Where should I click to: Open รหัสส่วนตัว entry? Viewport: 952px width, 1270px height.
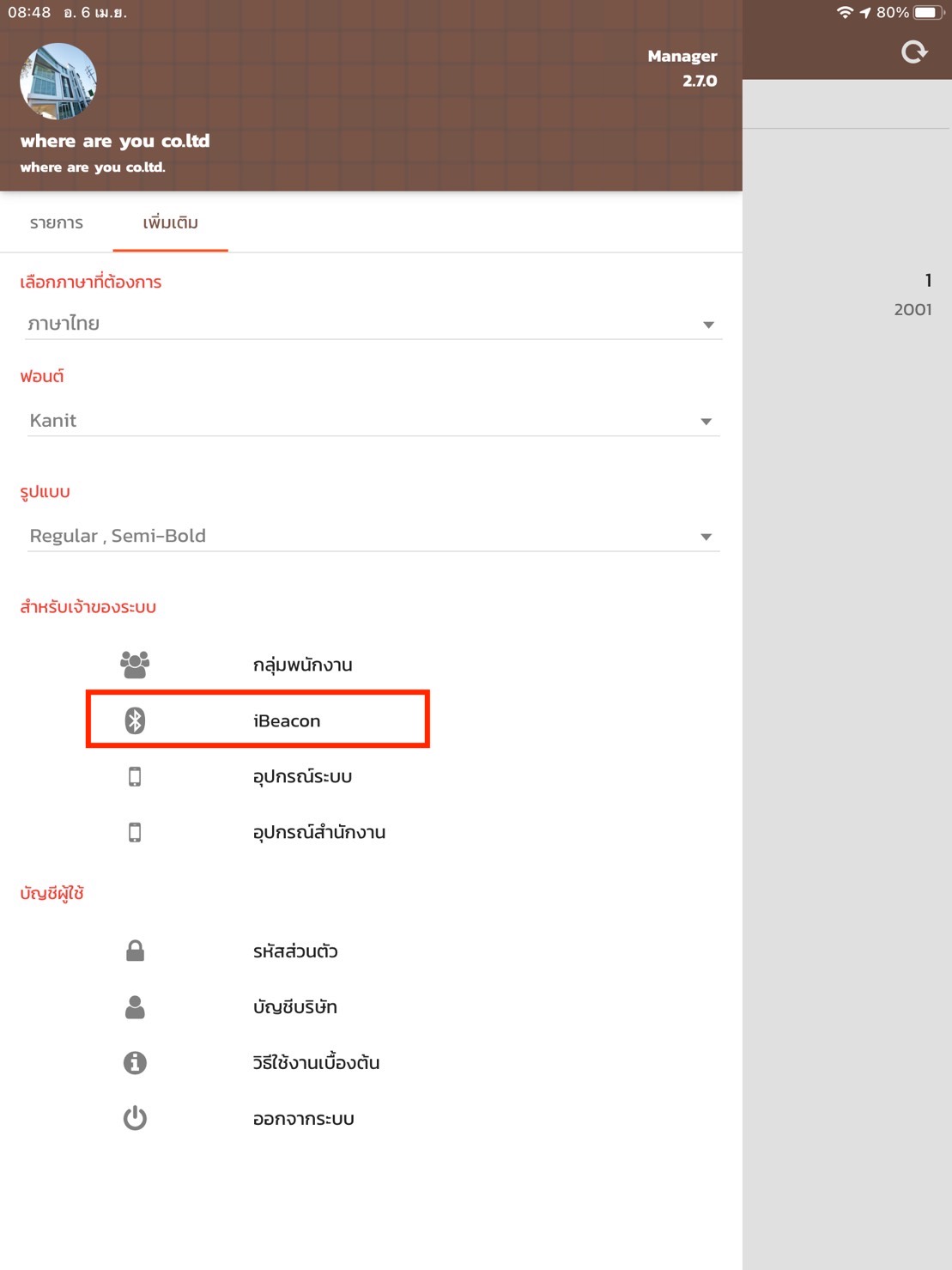[x=295, y=951]
